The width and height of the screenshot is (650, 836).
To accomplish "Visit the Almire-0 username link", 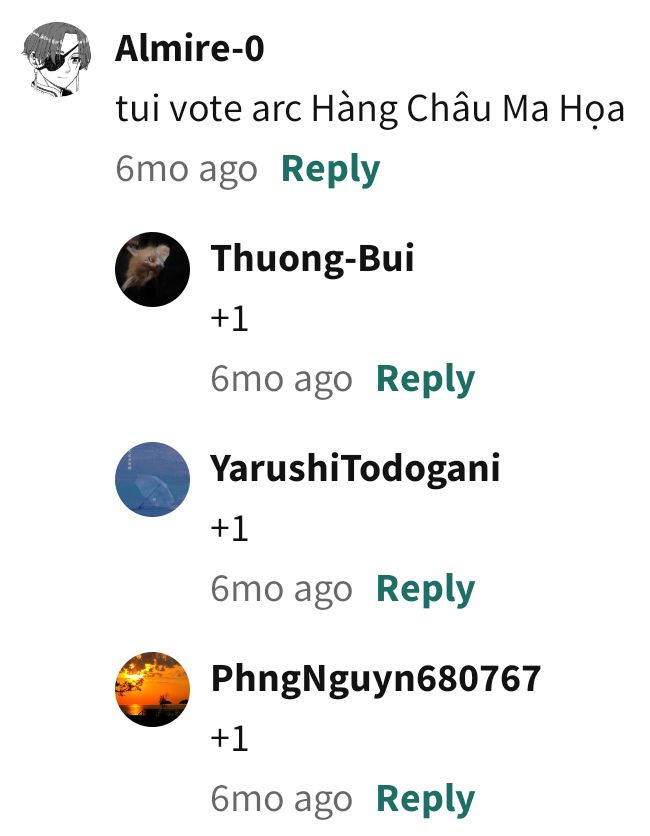I will point(190,48).
